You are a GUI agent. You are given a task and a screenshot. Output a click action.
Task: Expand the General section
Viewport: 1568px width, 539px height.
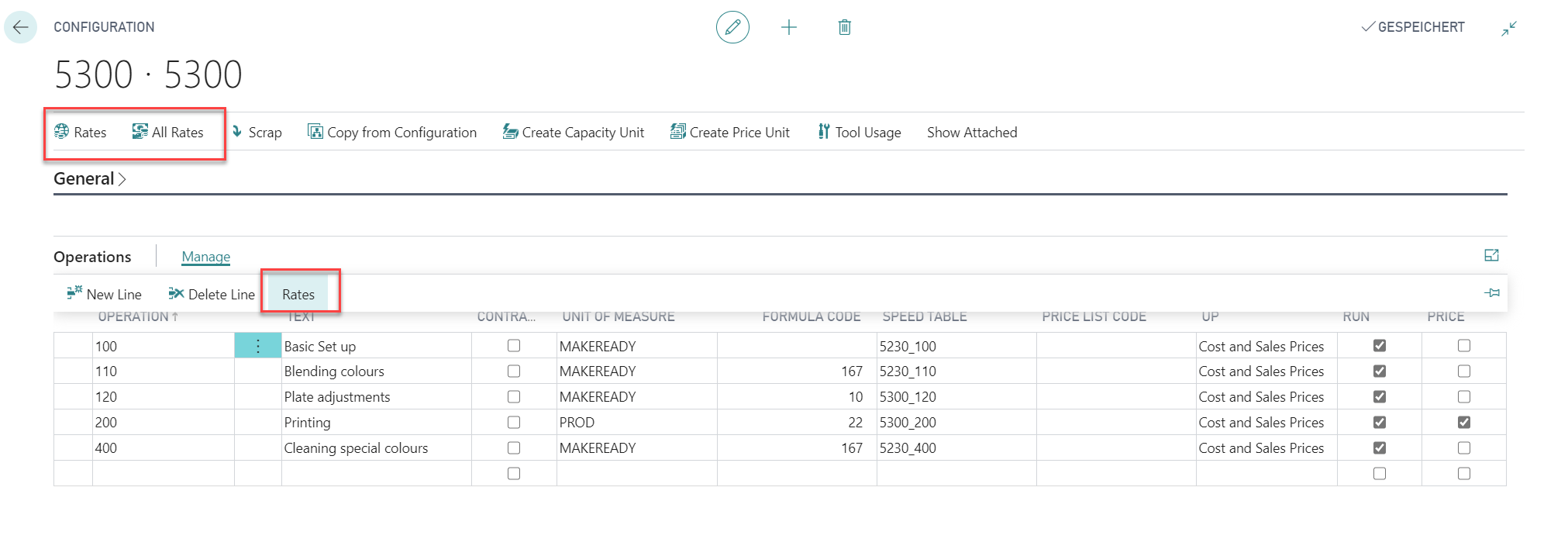(x=90, y=179)
